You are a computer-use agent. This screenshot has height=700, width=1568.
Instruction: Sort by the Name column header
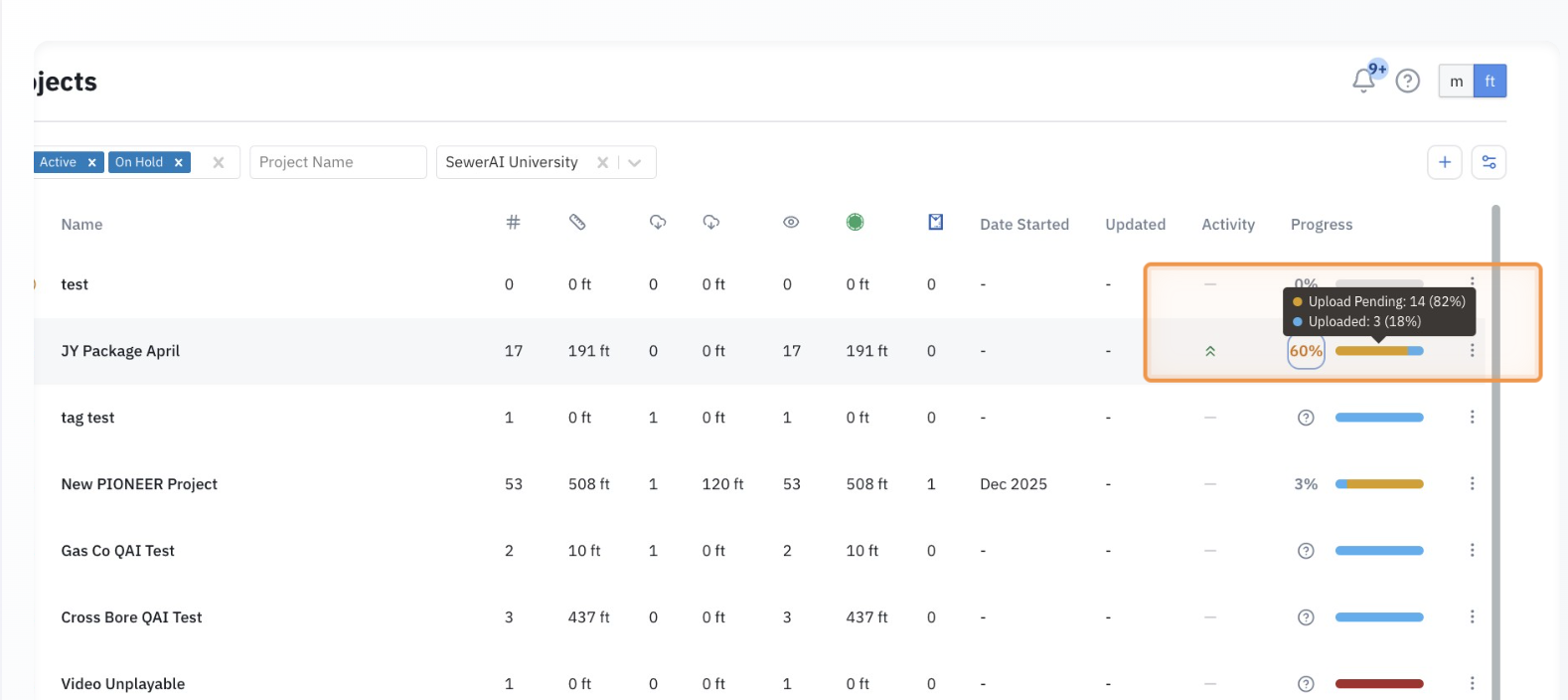tap(81, 225)
